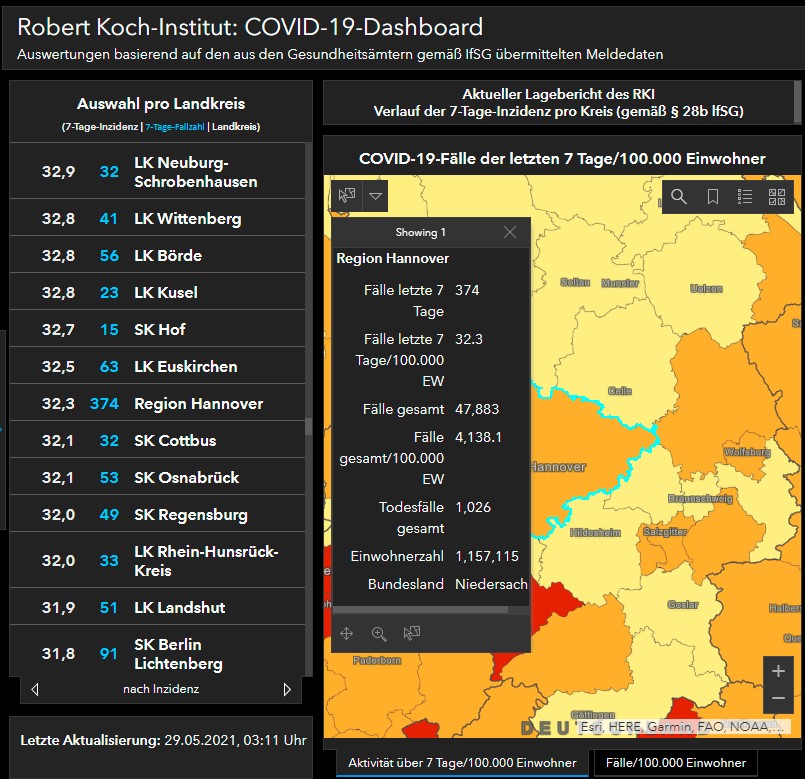The height and width of the screenshot is (779, 805).
Task: Click the nach Inzidenz list label
Action: 161,689
